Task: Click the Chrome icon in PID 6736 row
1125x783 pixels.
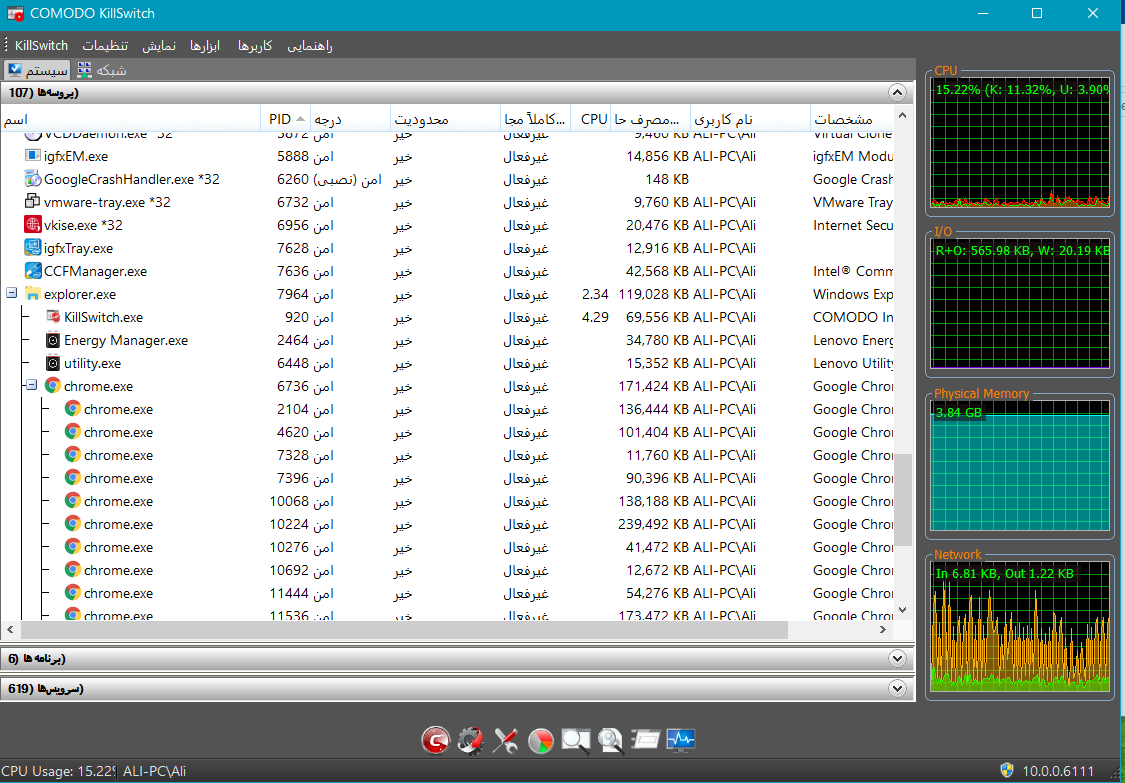Action: (53, 385)
